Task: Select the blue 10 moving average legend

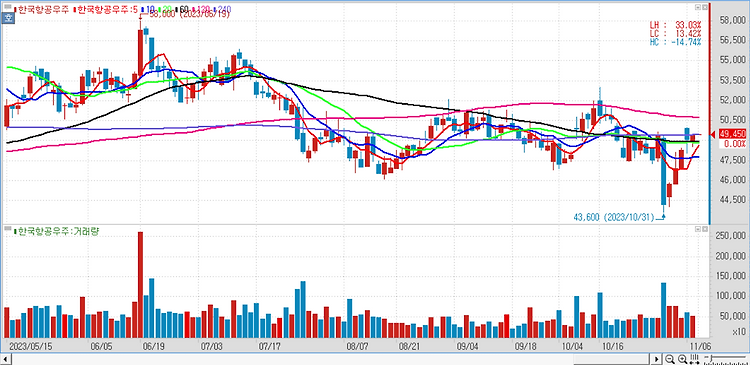Action: coord(148,9)
